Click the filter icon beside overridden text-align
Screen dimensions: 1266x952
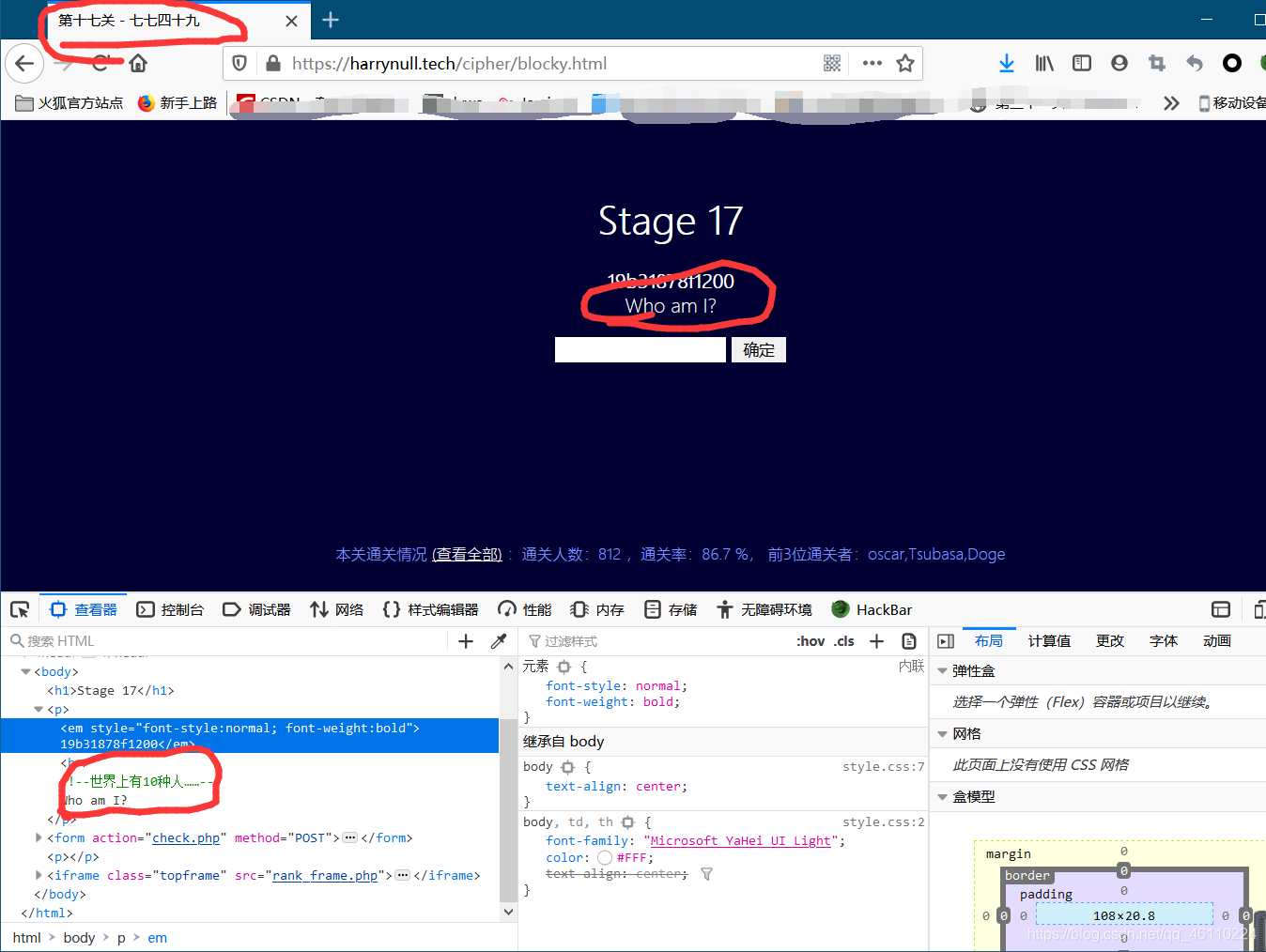(707, 874)
